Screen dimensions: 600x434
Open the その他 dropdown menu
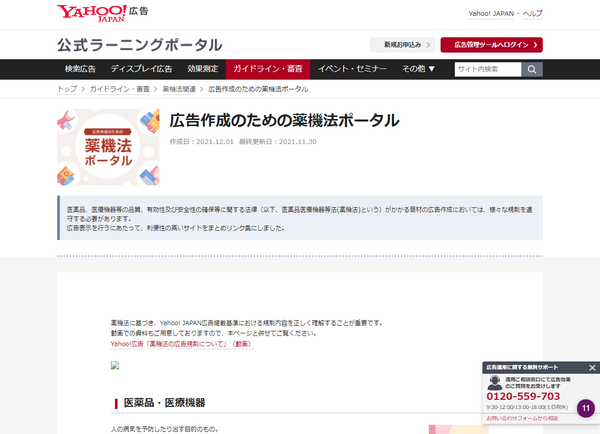point(418,69)
